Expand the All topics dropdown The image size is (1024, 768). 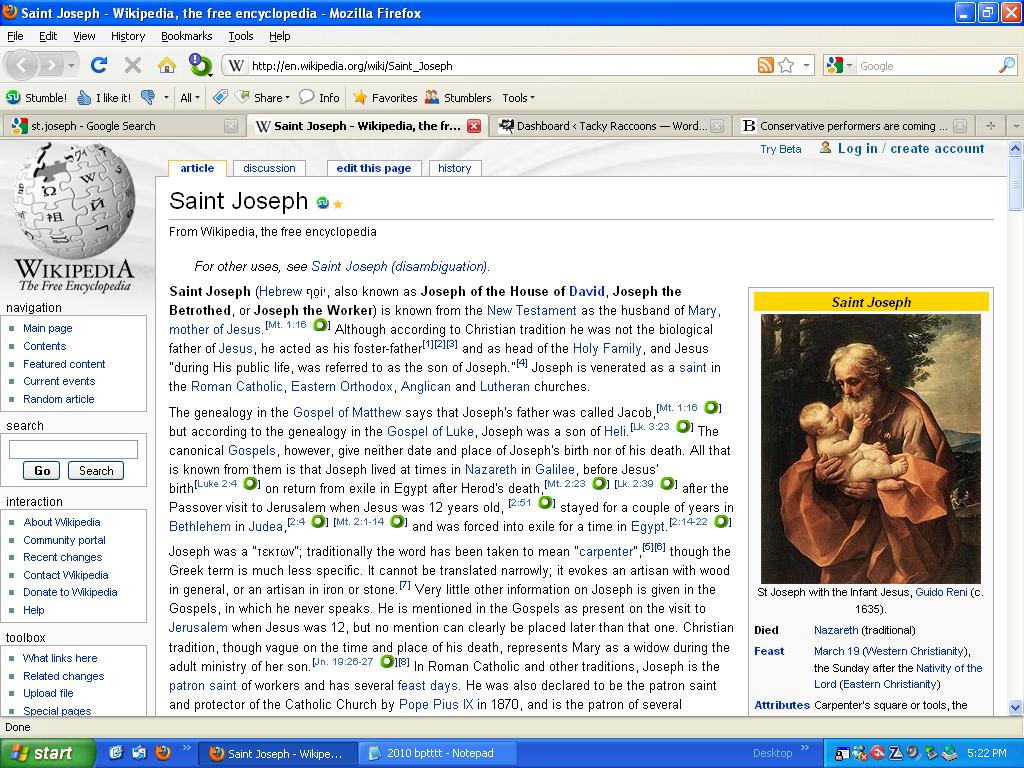pos(189,97)
